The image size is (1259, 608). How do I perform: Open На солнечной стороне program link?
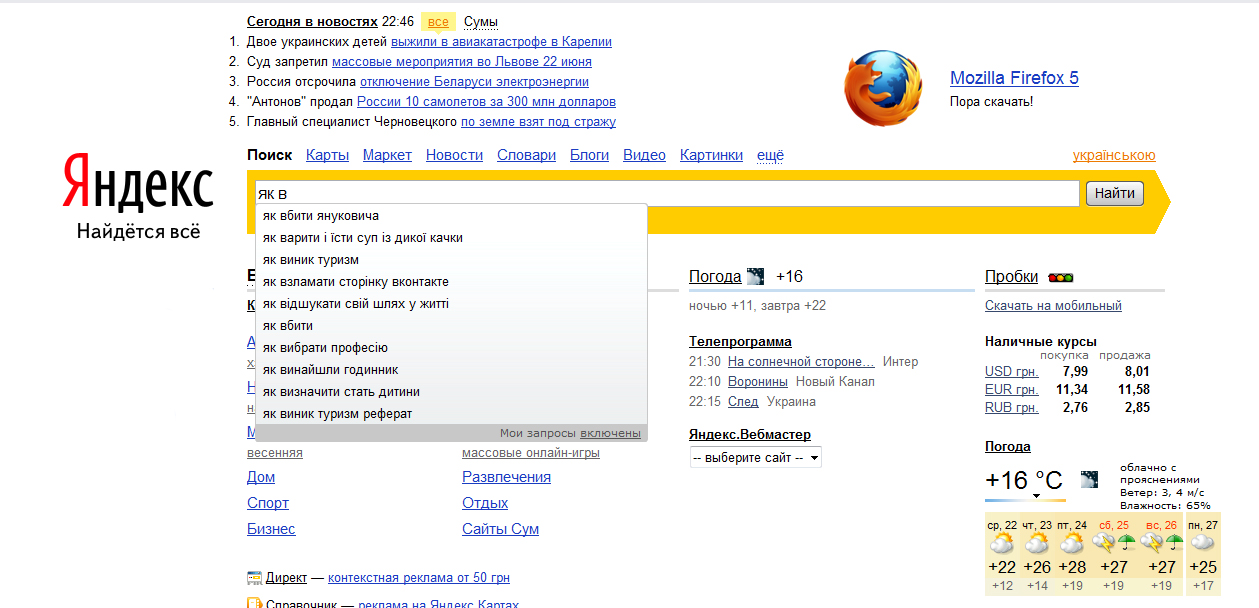coord(801,362)
